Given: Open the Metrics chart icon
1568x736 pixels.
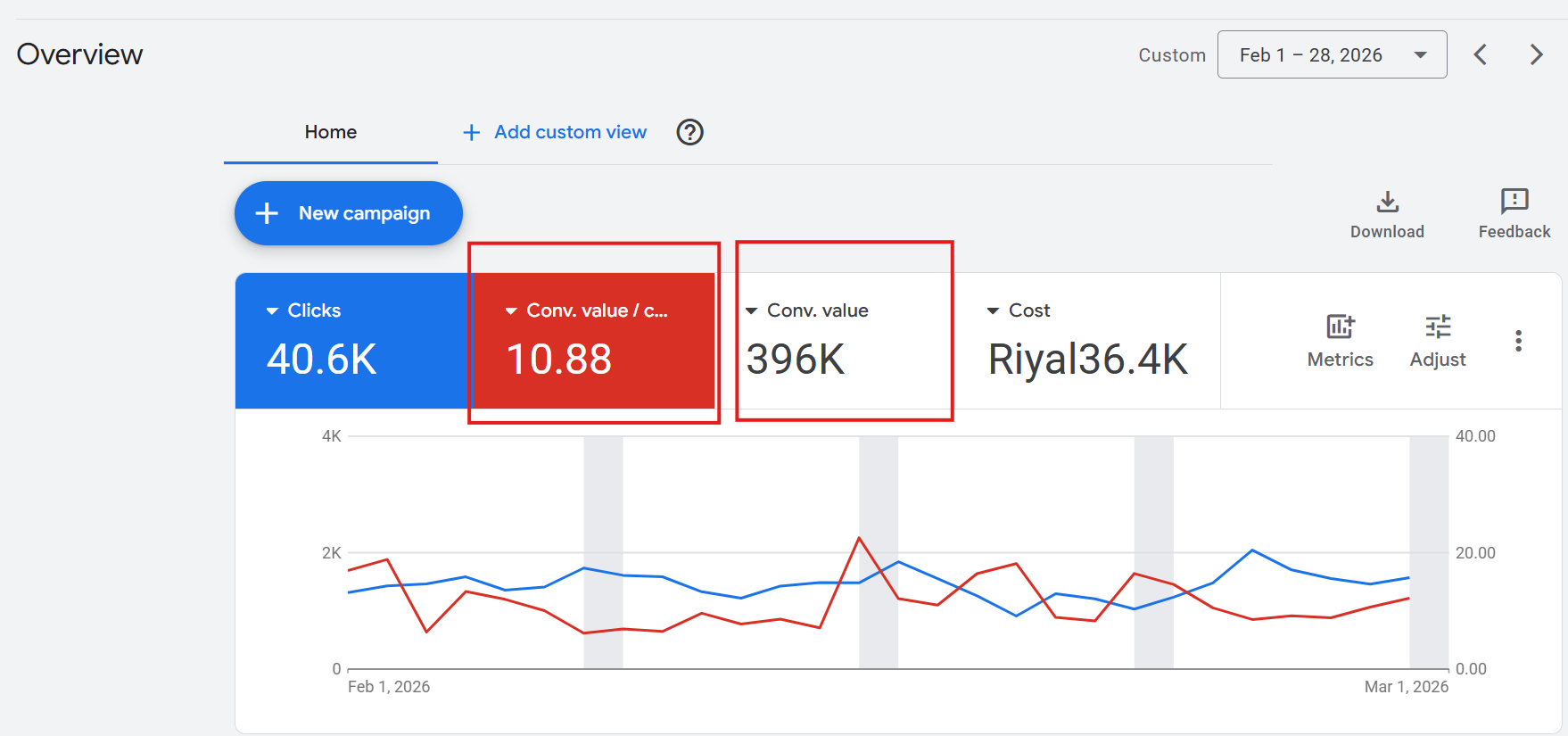Looking at the screenshot, I should 1340,327.
